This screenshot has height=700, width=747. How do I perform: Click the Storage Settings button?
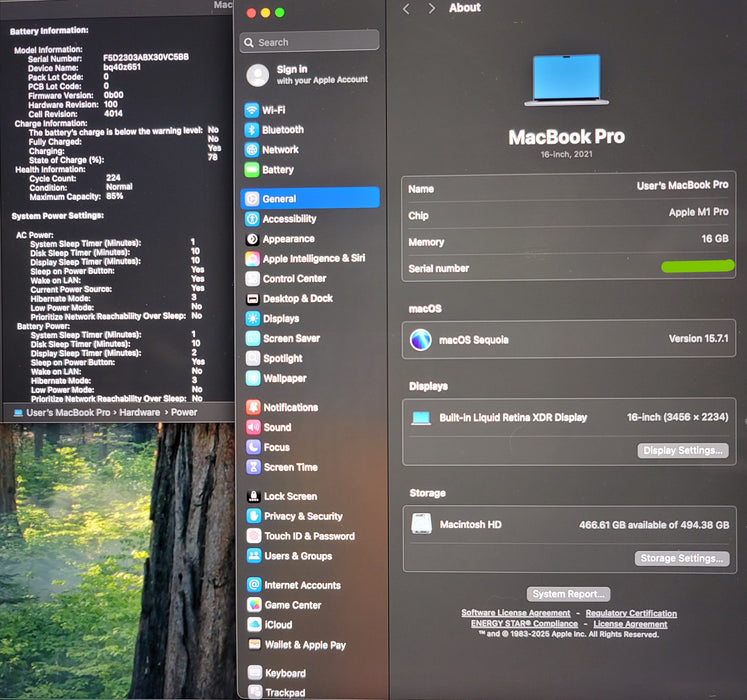(x=681, y=558)
